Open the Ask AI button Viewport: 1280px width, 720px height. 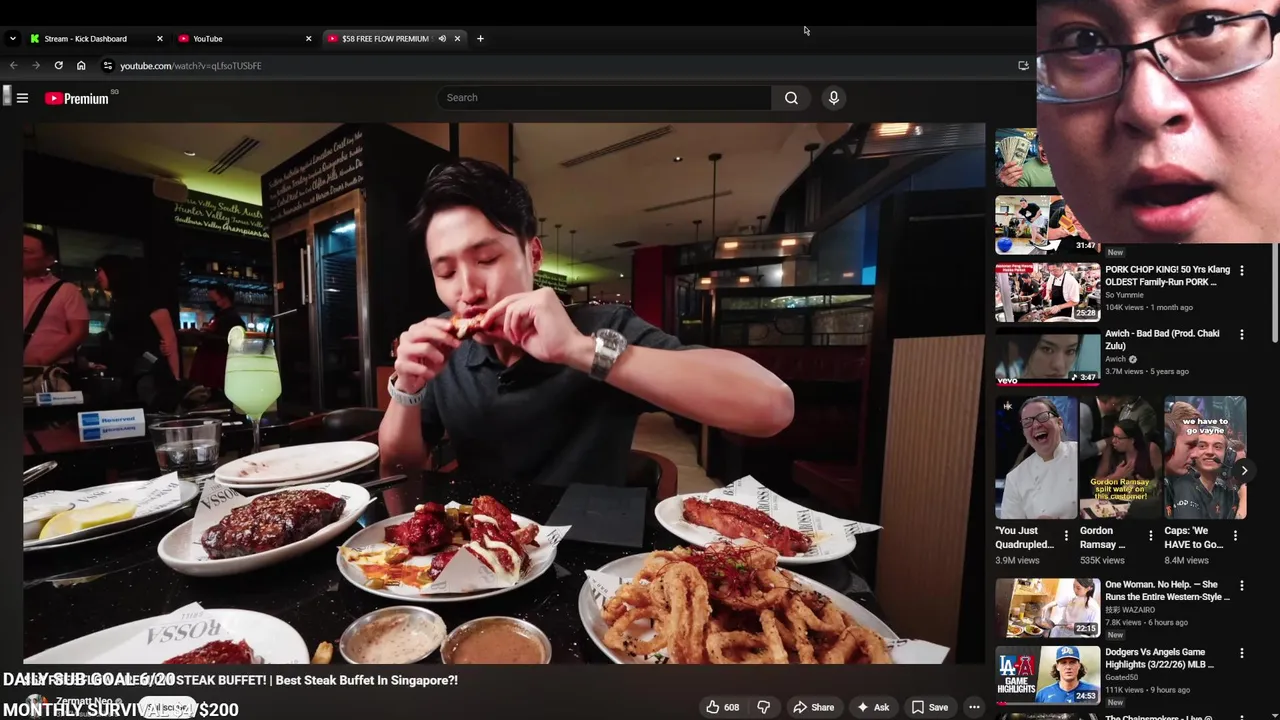point(872,707)
